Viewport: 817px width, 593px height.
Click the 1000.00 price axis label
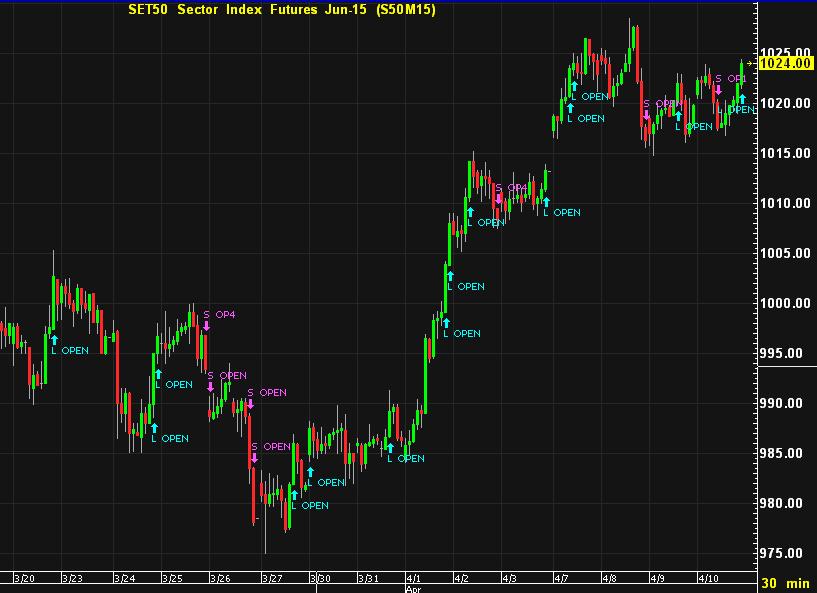coord(785,303)
